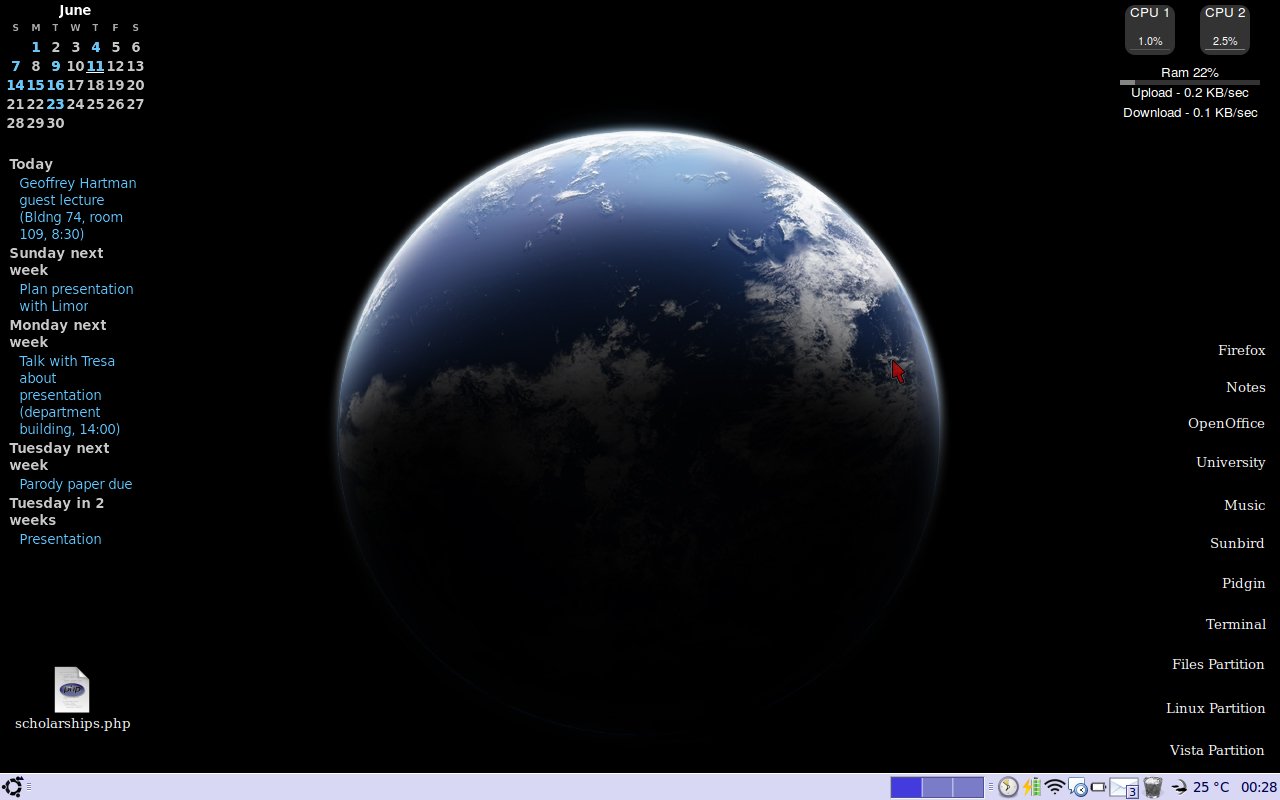Screen dimensions: 1280x800
Task: Click the clock applet icon in tray
Action: (1008, 787)
